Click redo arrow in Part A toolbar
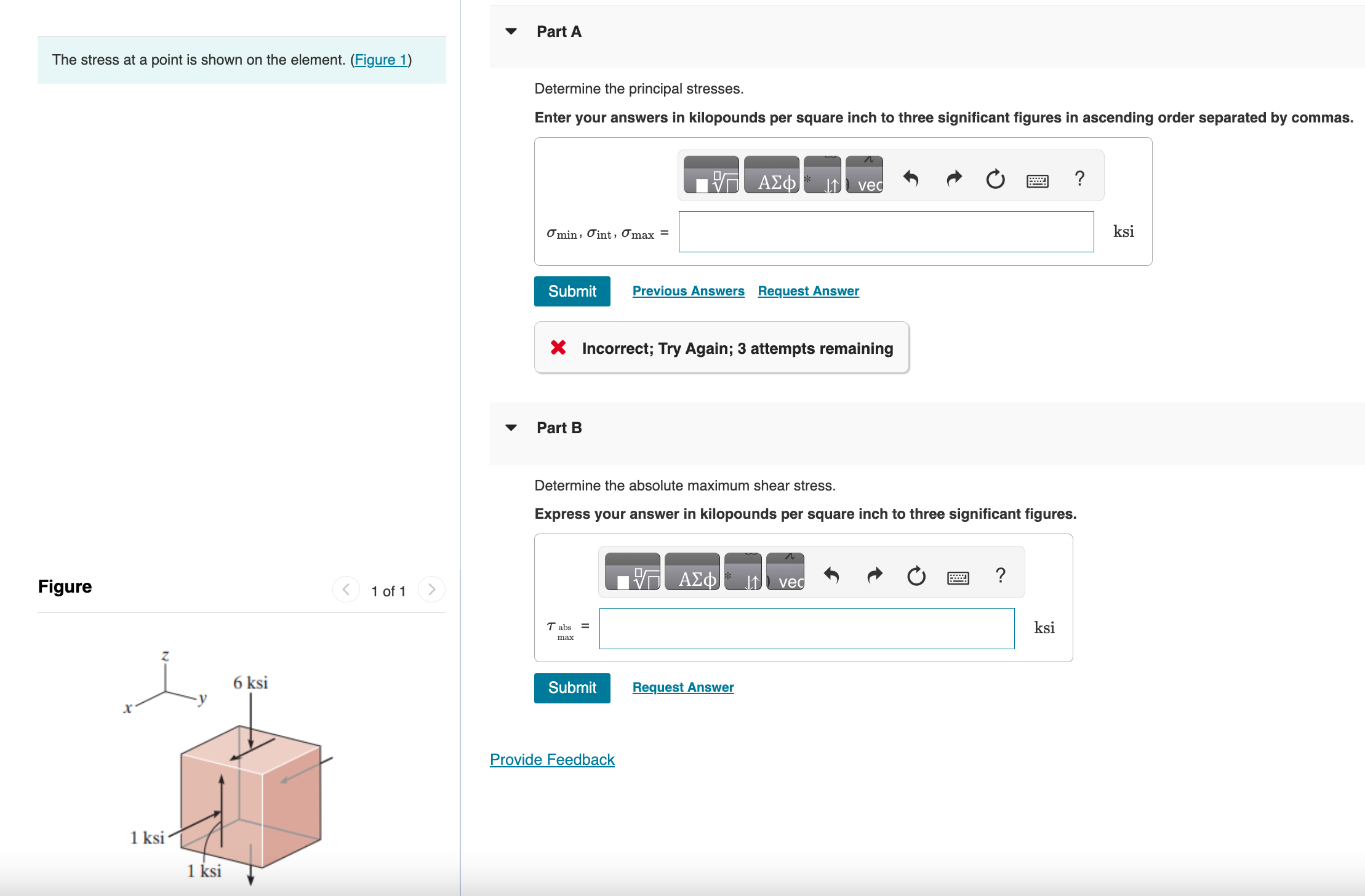The image size is (1365, 896). pos(953,178)
